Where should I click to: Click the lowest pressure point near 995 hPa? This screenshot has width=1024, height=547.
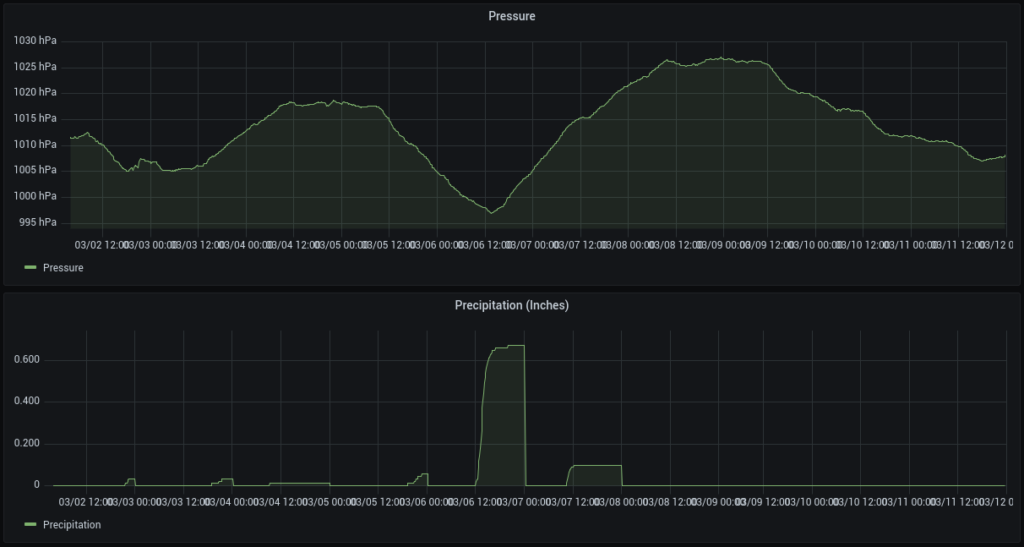[x=490, y=212]
